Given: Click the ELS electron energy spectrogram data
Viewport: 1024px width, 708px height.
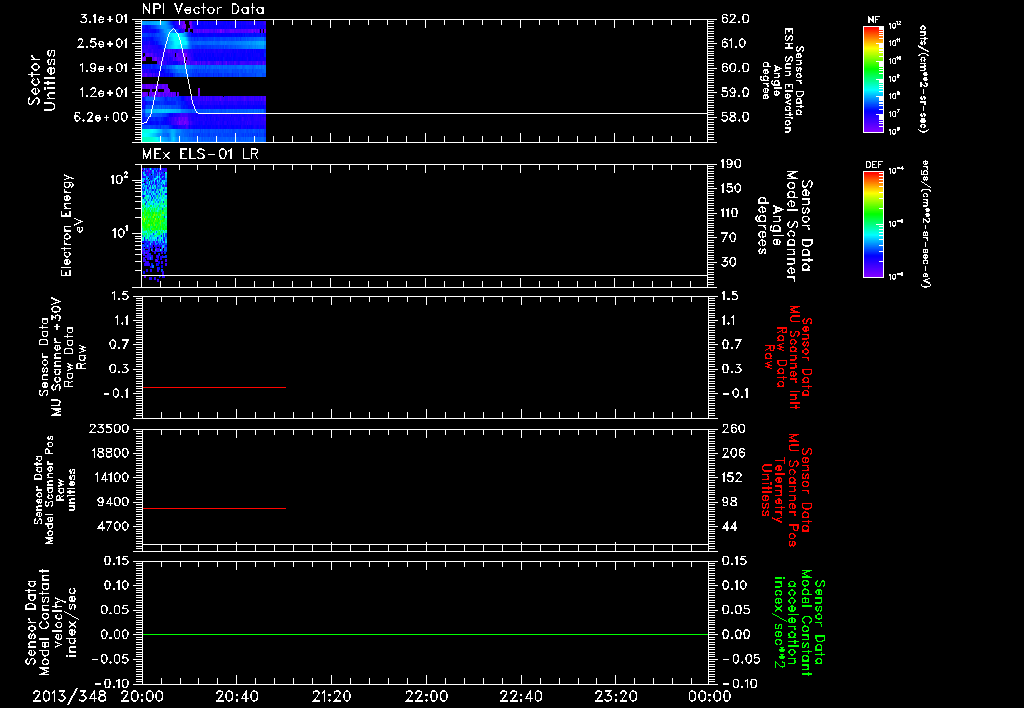Looking at the screenshot, I should click(x=154, y=224).
